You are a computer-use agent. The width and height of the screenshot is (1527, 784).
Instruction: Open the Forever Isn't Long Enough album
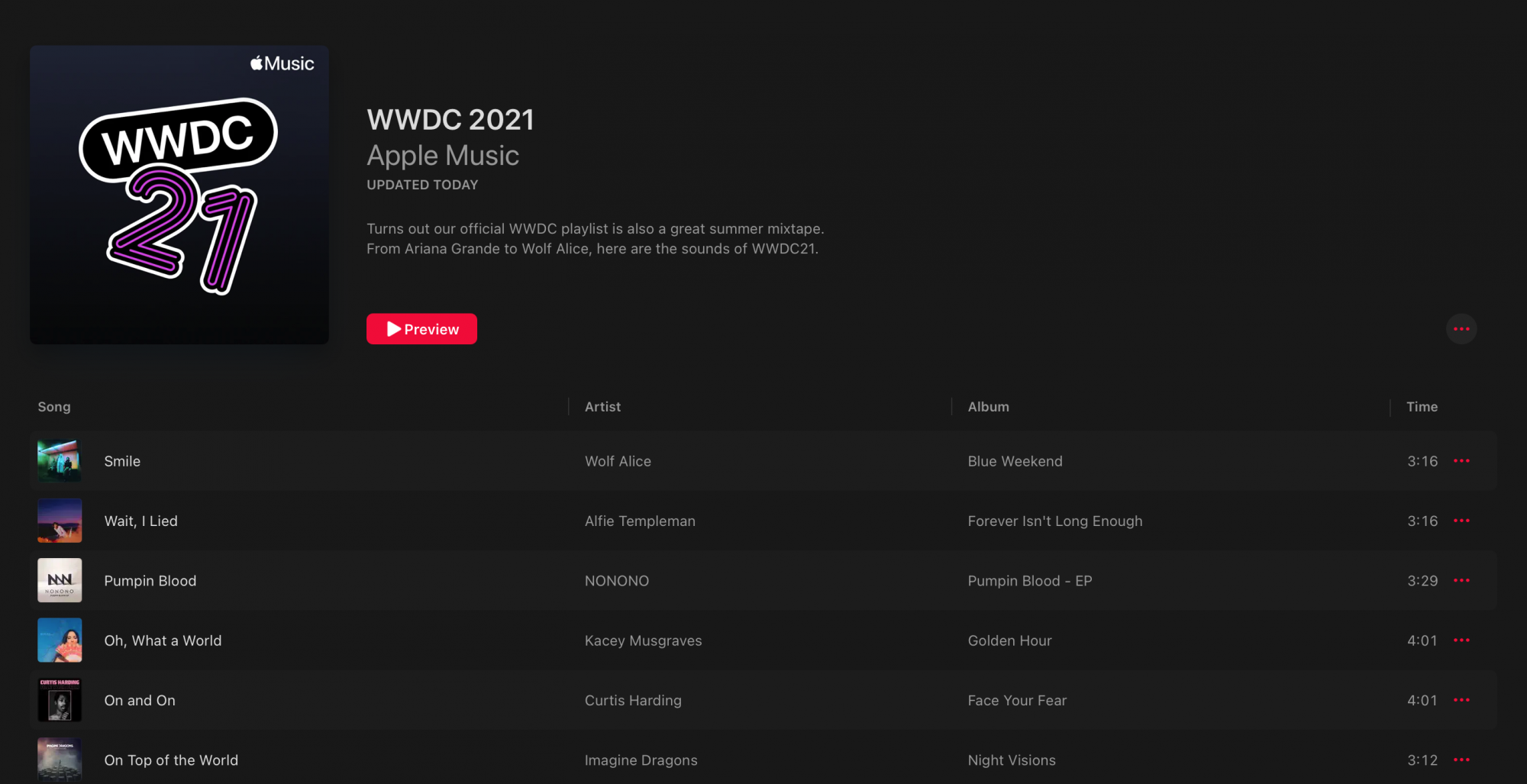point(1055,521)
